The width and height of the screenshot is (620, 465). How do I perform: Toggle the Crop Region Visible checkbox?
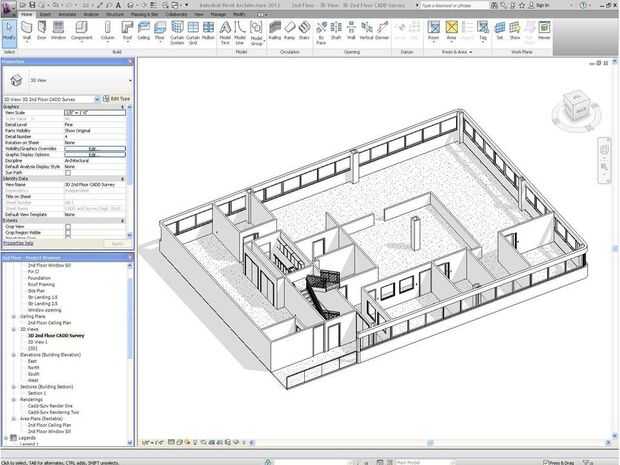click(68, 232)
